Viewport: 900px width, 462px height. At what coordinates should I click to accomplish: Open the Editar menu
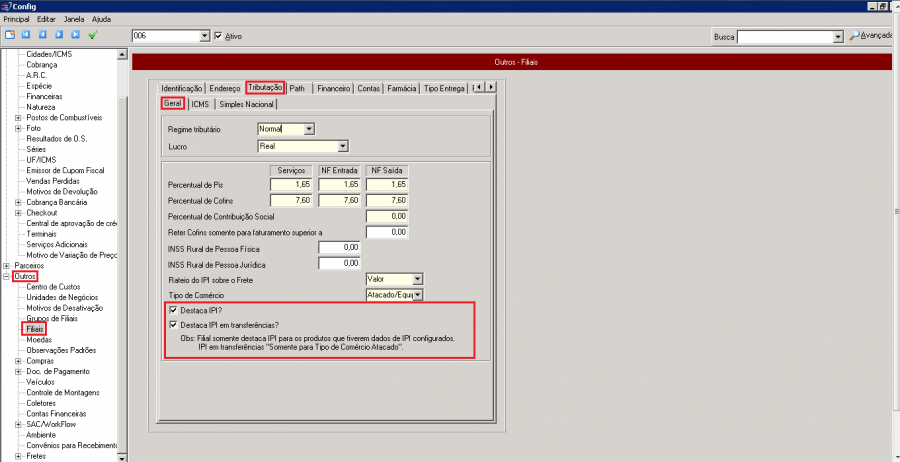pos(46,19)
